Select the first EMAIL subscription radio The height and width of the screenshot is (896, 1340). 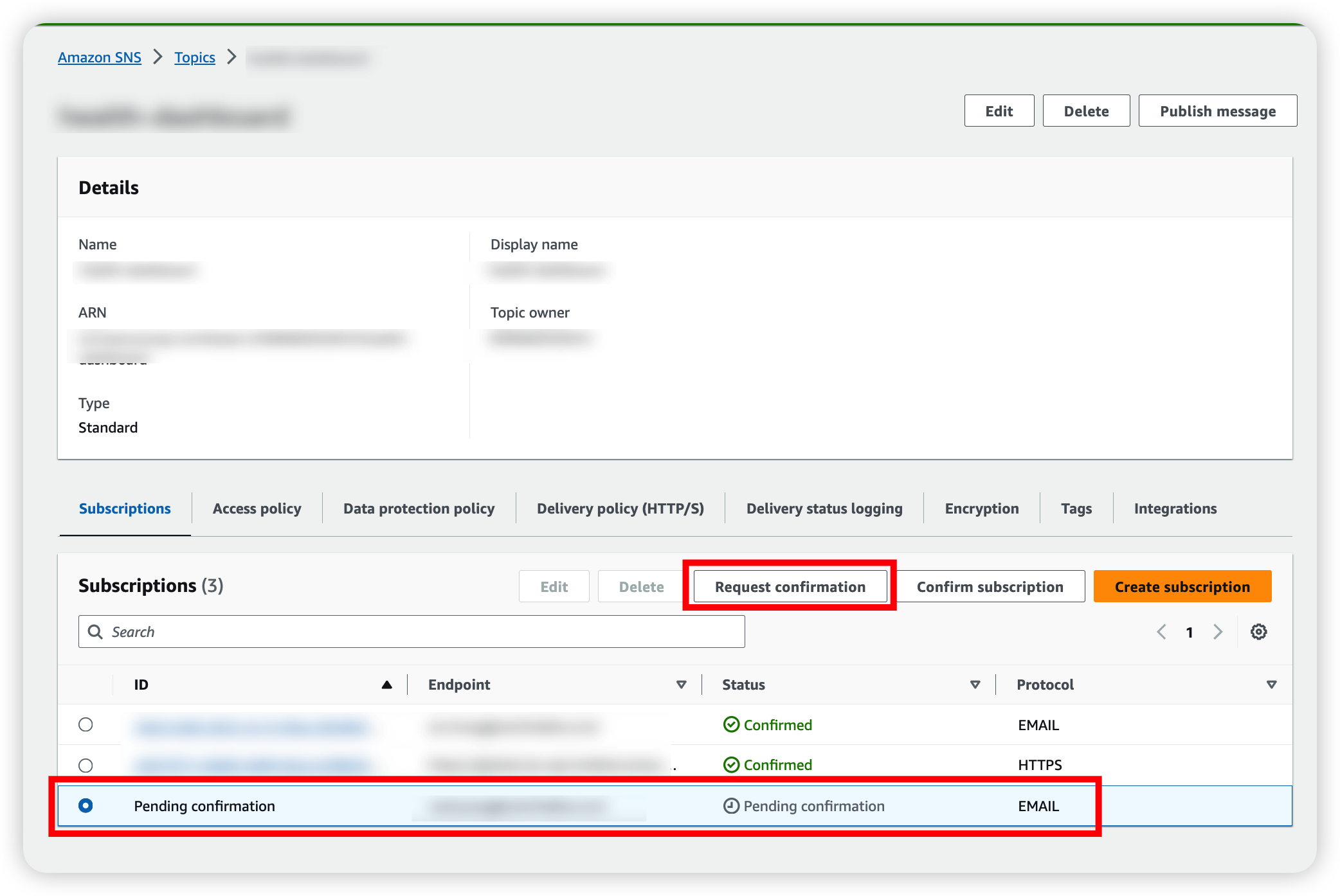pos(86,725)
